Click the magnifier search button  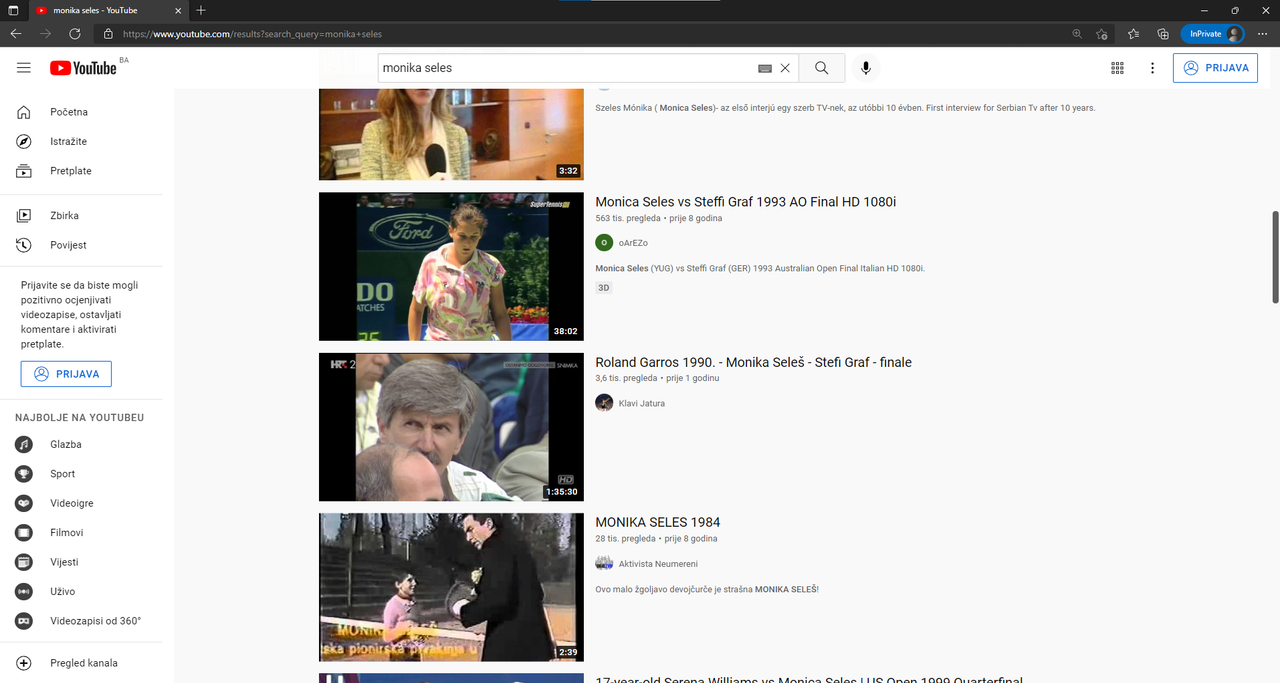(821, 68)
